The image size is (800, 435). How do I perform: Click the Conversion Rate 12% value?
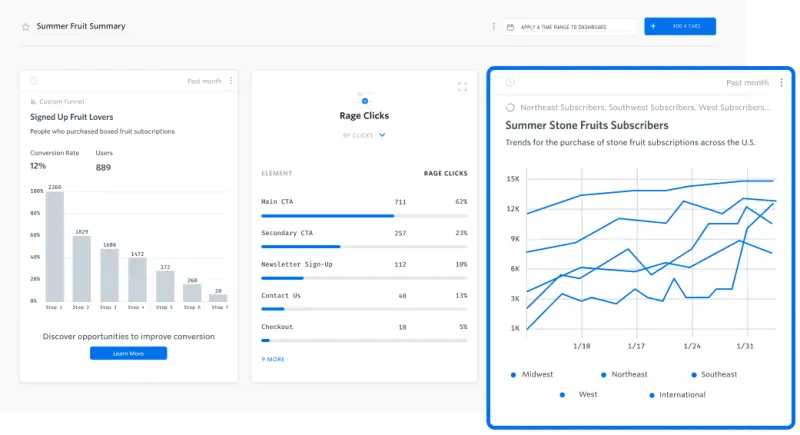pos(38,166)
